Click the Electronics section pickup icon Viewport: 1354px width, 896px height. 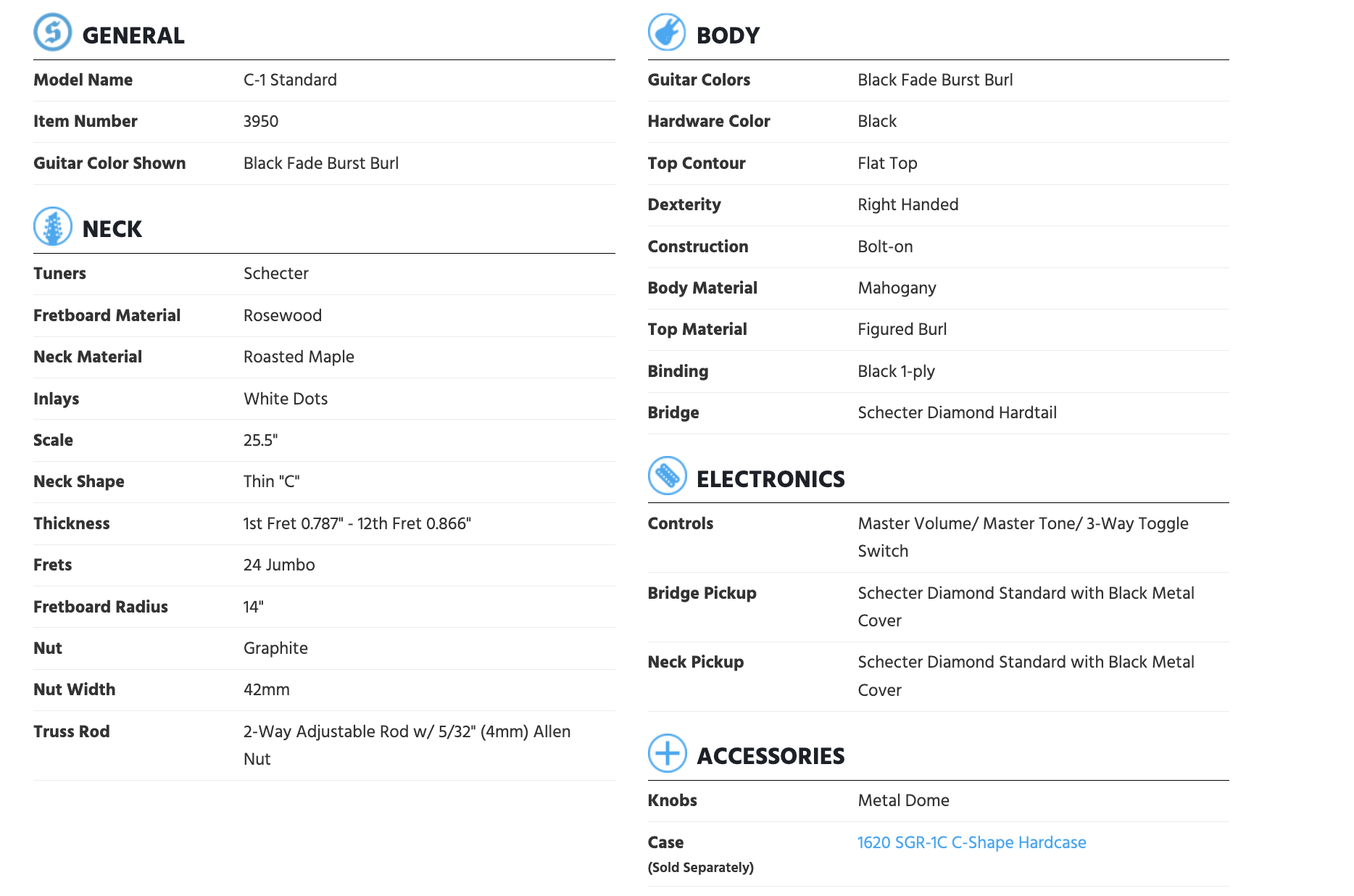point(667,476)
